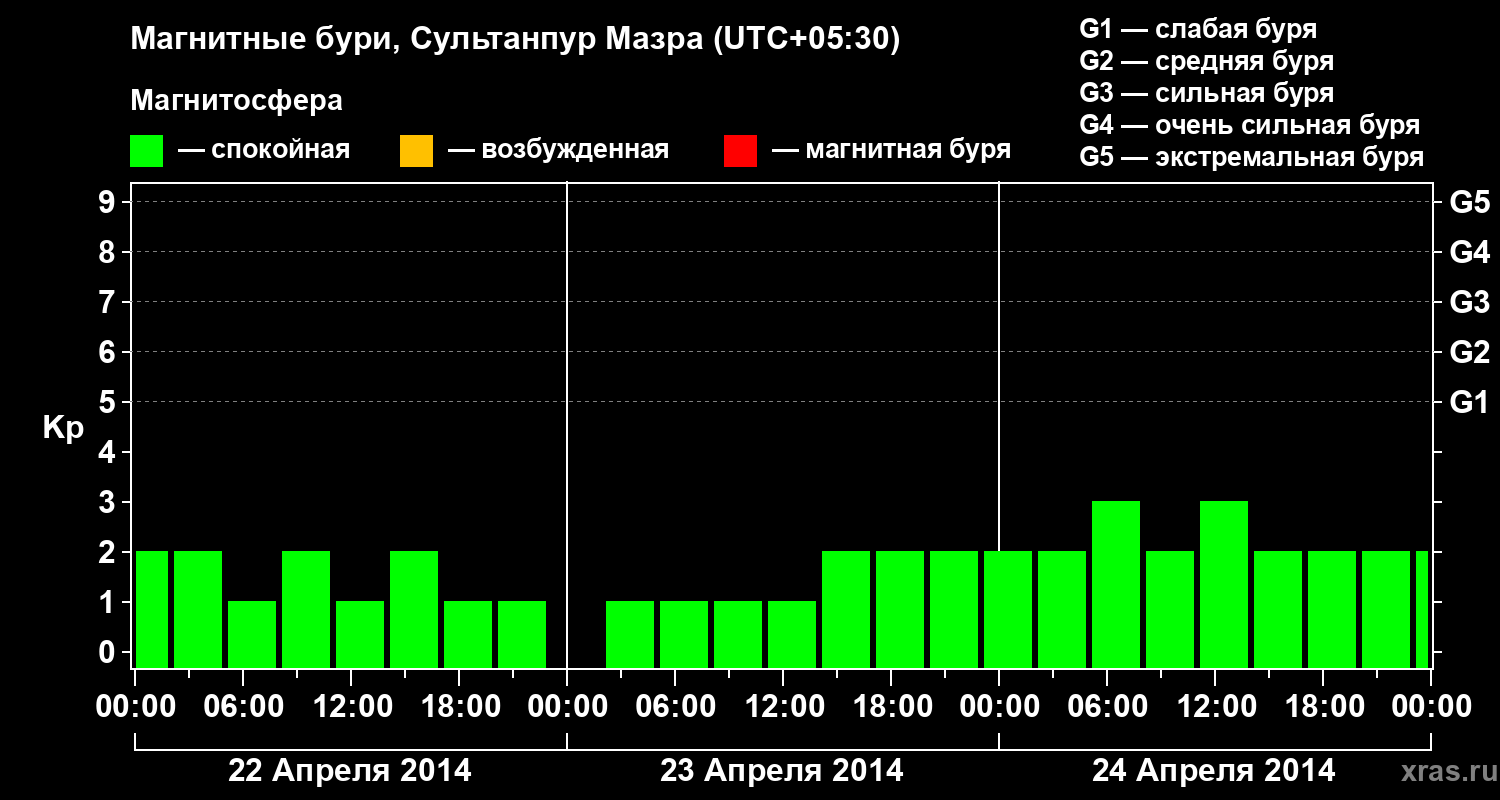1500x800 pixels.
Task: Select 'G2 — средняя буря' legend line
Action: coord(1207,61)
